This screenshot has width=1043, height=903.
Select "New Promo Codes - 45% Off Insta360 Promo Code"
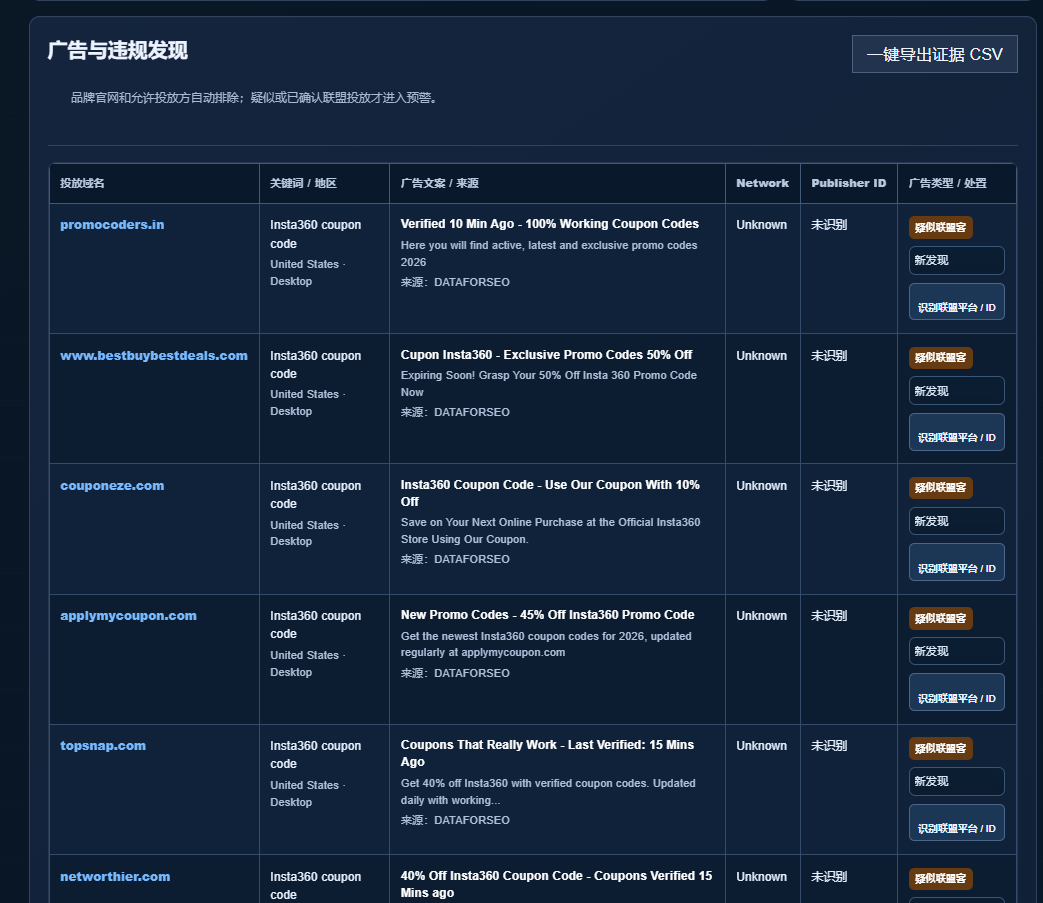point(547,615)
